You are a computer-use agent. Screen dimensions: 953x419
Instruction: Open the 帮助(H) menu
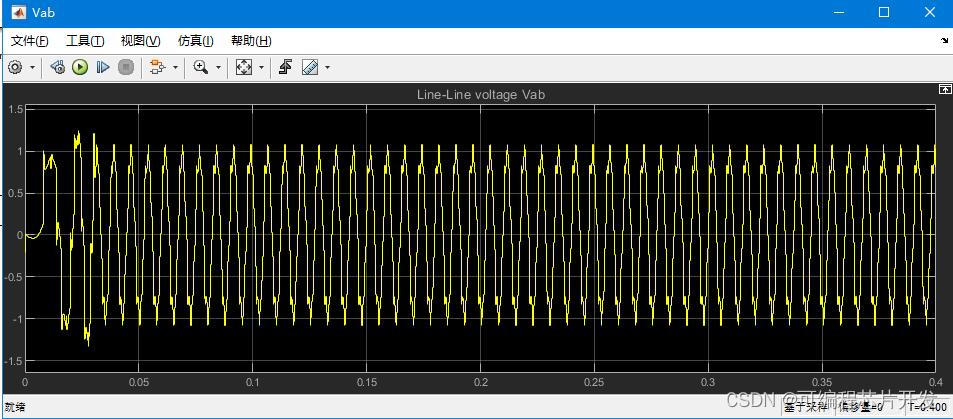(251, 41)
